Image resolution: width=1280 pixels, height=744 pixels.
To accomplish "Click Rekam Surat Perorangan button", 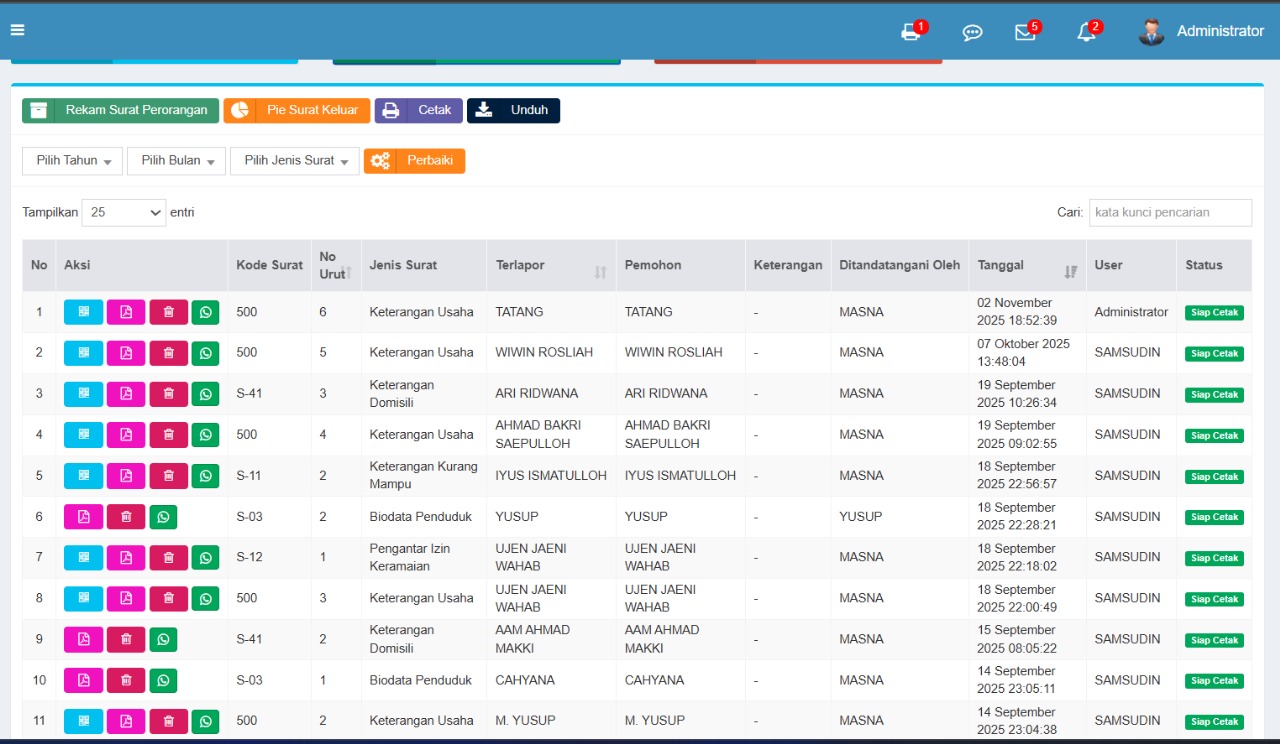I will point(121,111).
